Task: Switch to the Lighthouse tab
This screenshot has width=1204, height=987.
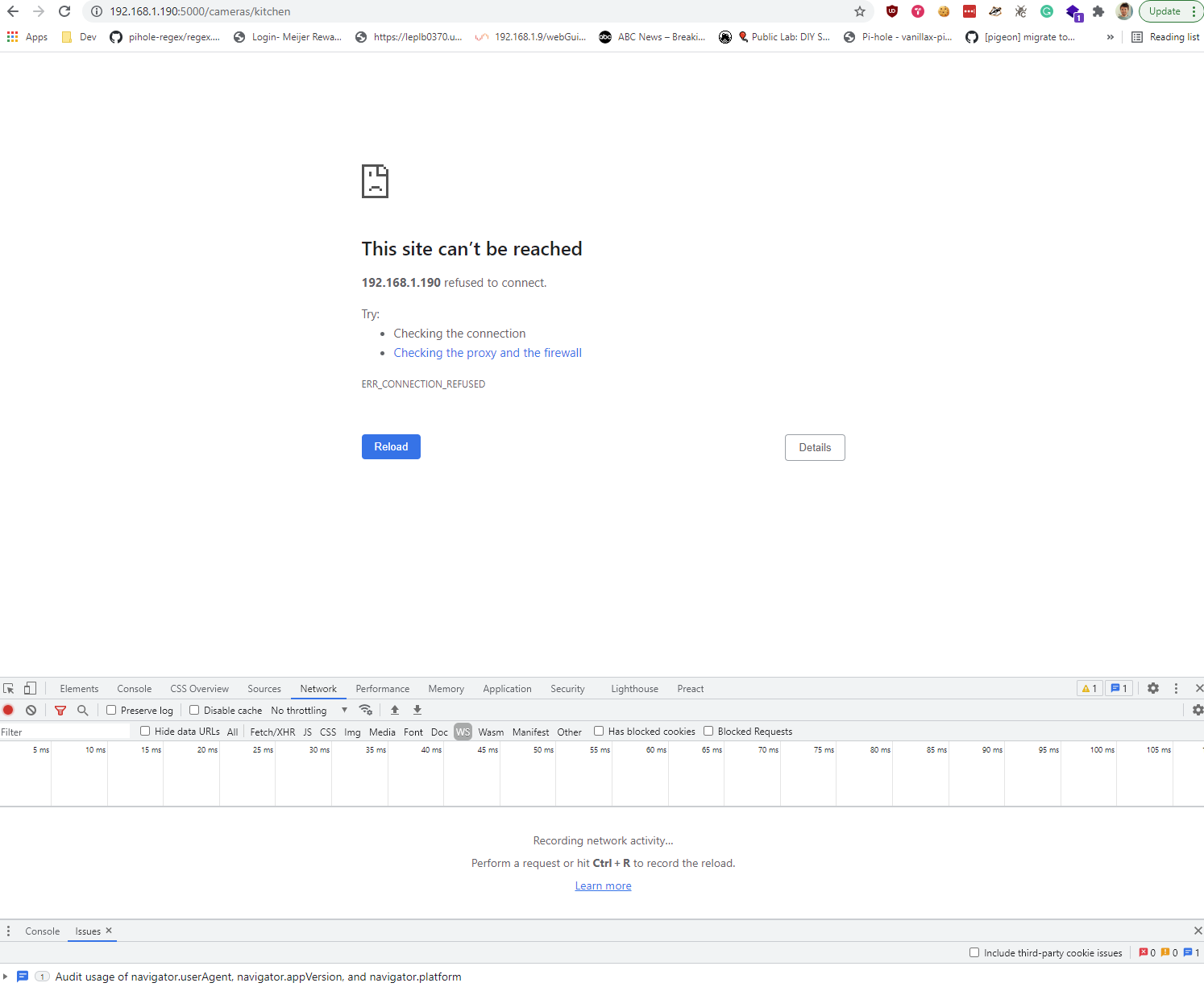Action: coord(634,688)
